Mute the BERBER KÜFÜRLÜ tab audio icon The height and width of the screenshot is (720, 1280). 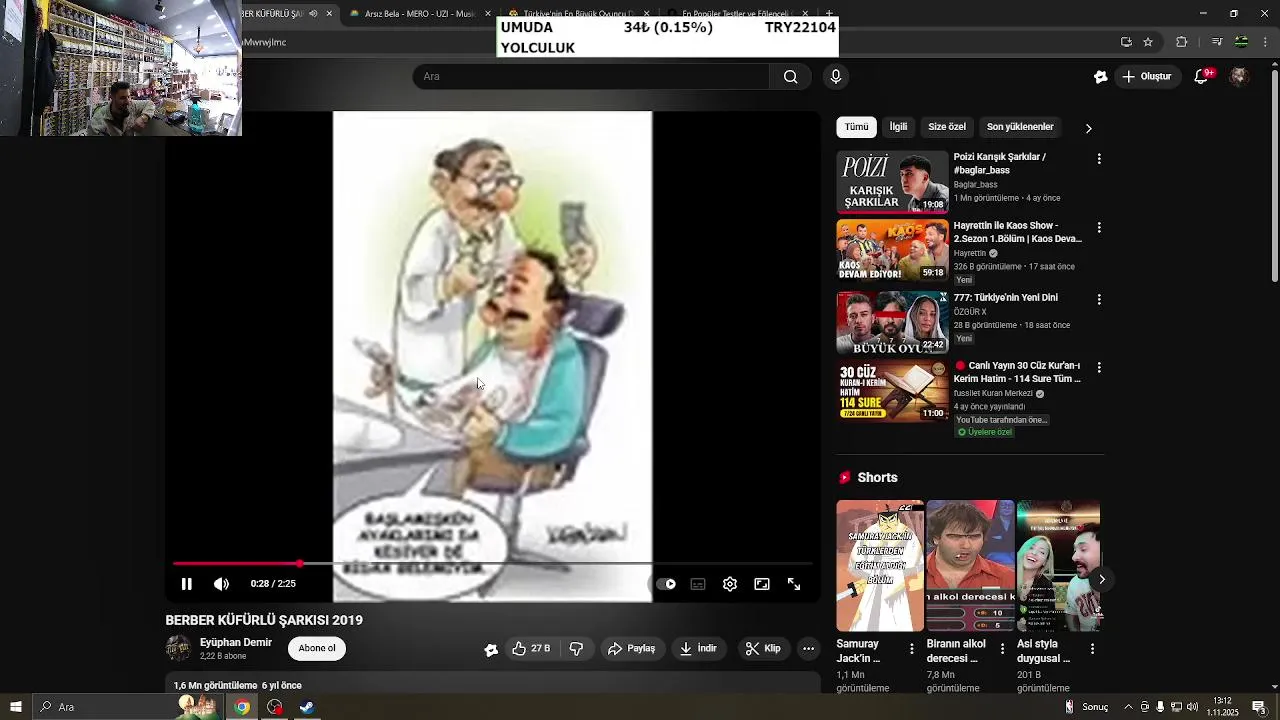[313, 14]
